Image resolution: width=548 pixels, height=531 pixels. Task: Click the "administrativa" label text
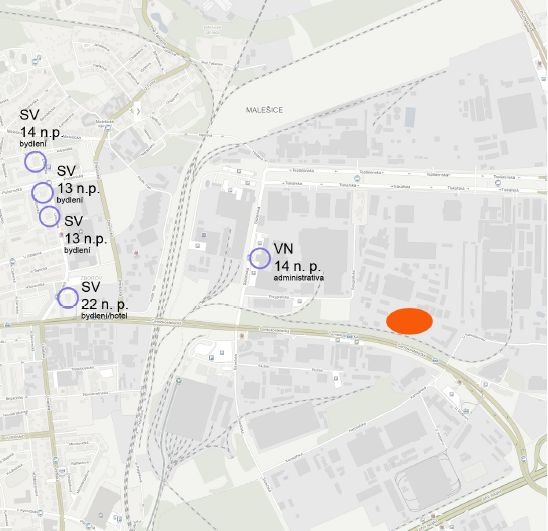pos(298,278)
